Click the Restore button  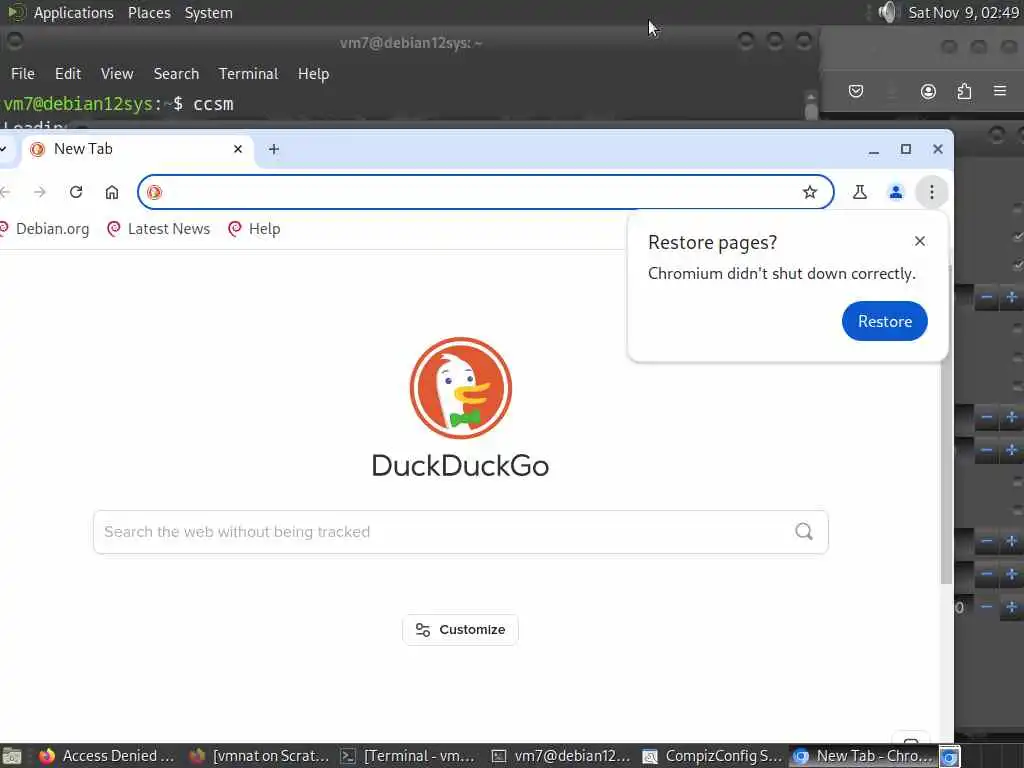pyautogui.click(x=885, y=321)
